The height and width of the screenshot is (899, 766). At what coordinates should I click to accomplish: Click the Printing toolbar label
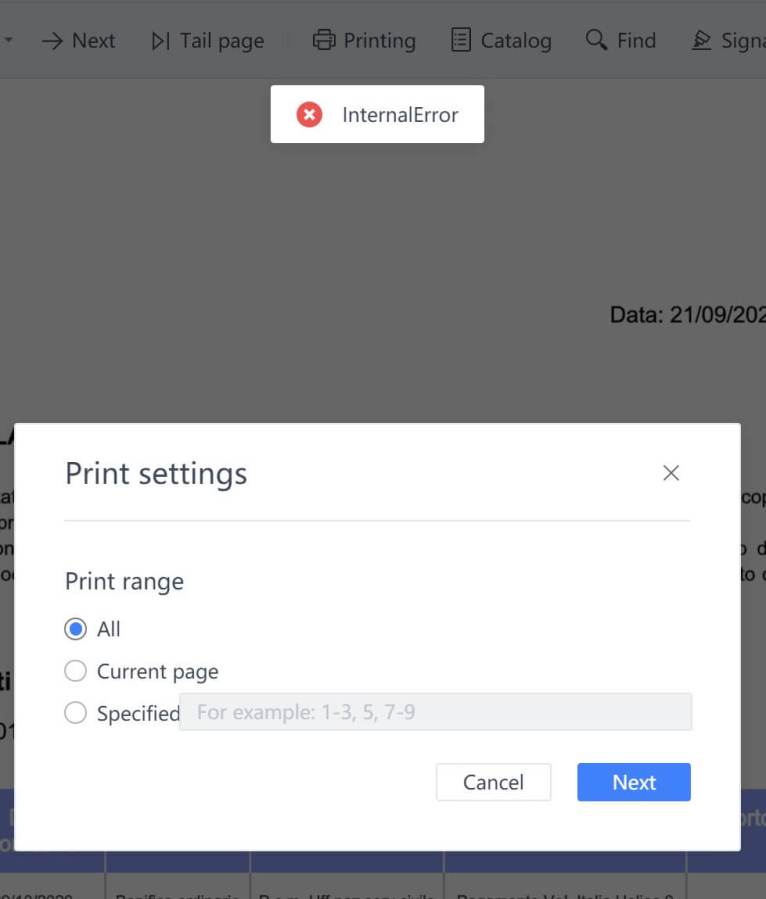(379, 41)
